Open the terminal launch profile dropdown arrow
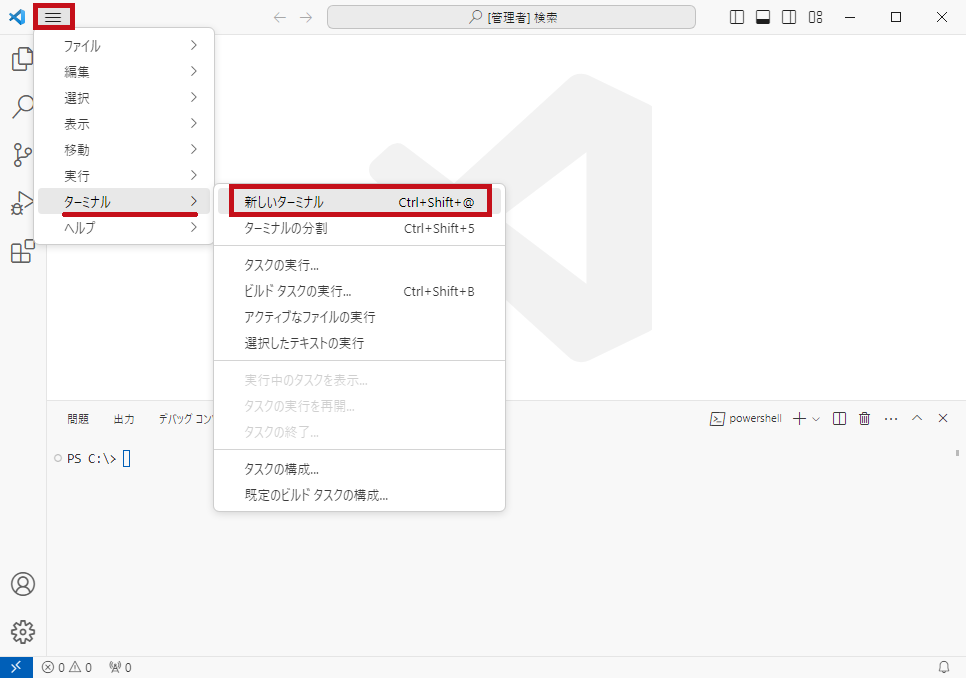 [x=816, y=419]
